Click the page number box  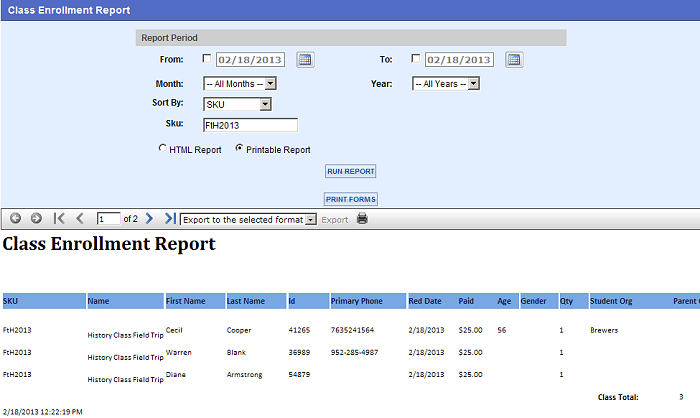tap(108, 219)
